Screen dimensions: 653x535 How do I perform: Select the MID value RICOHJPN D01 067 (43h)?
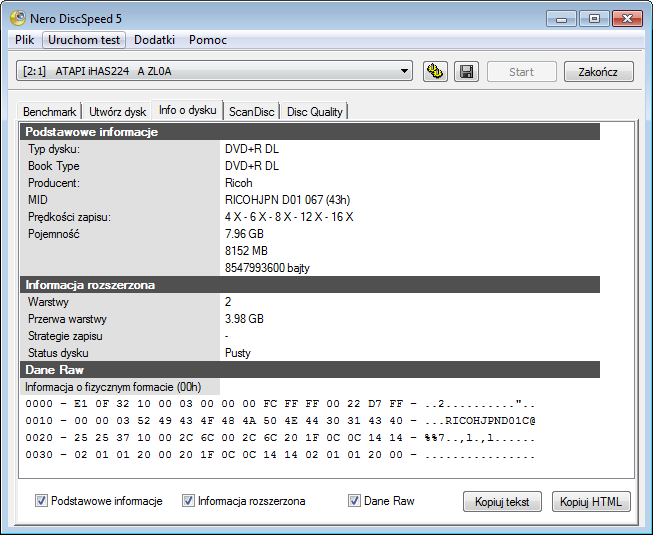(287, 200)
